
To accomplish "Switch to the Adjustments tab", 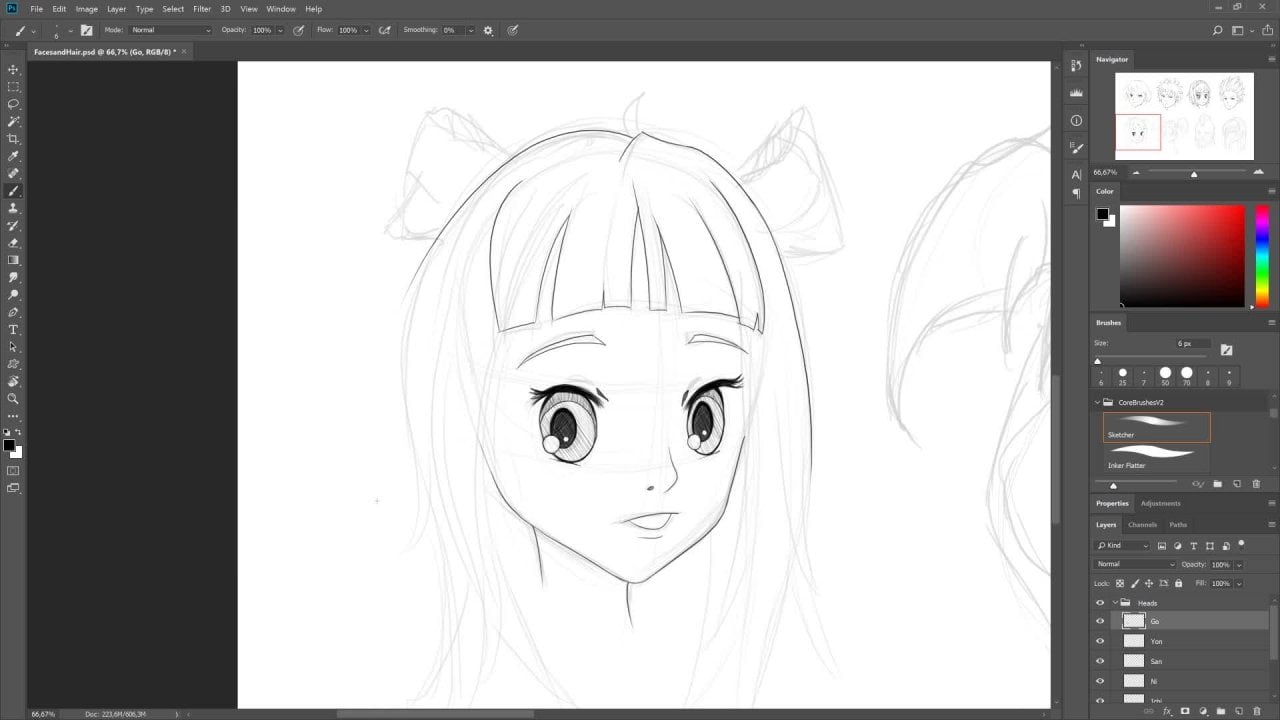I will 1160,503.
